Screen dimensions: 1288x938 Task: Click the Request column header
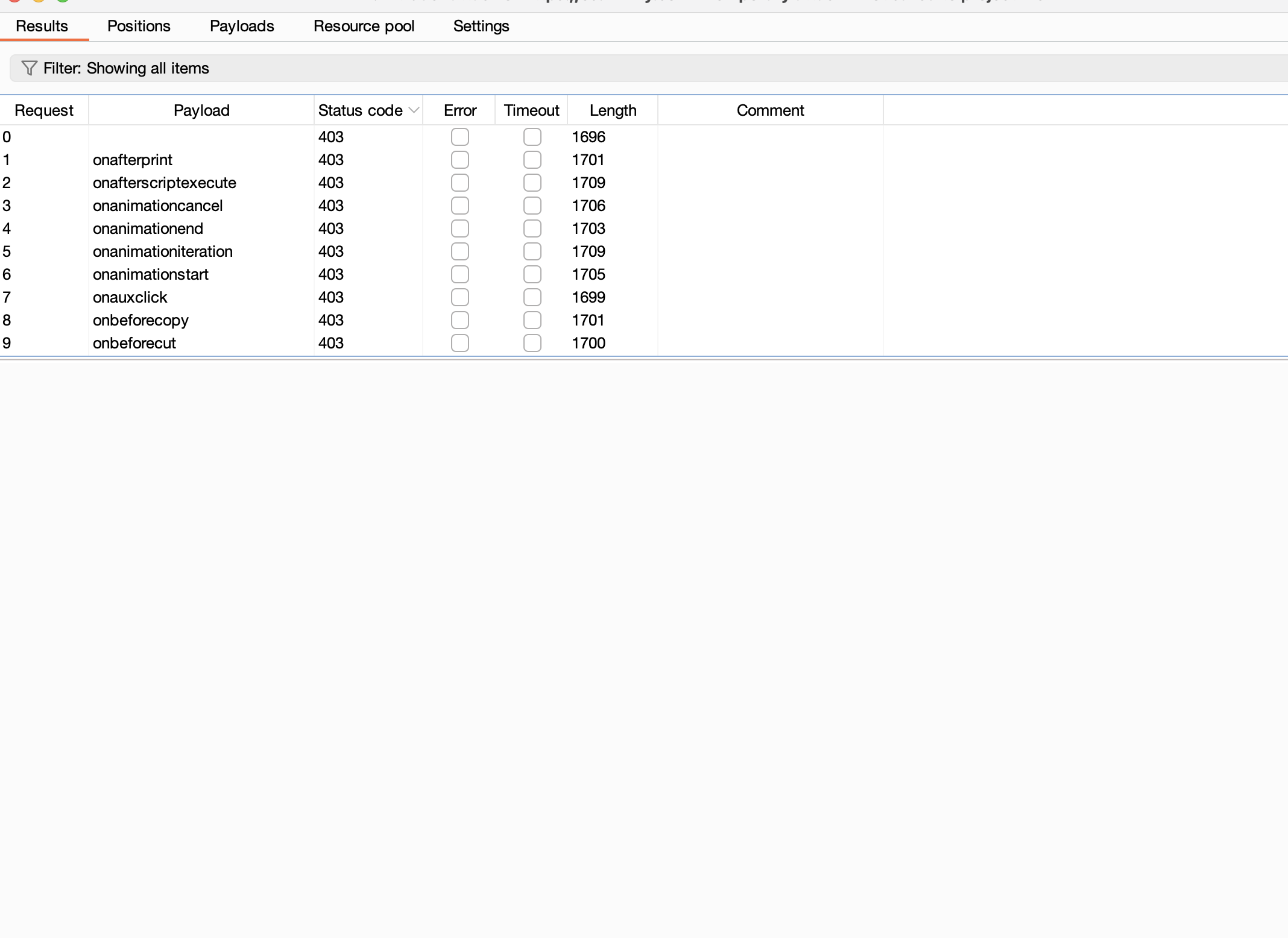pos(43,110)
